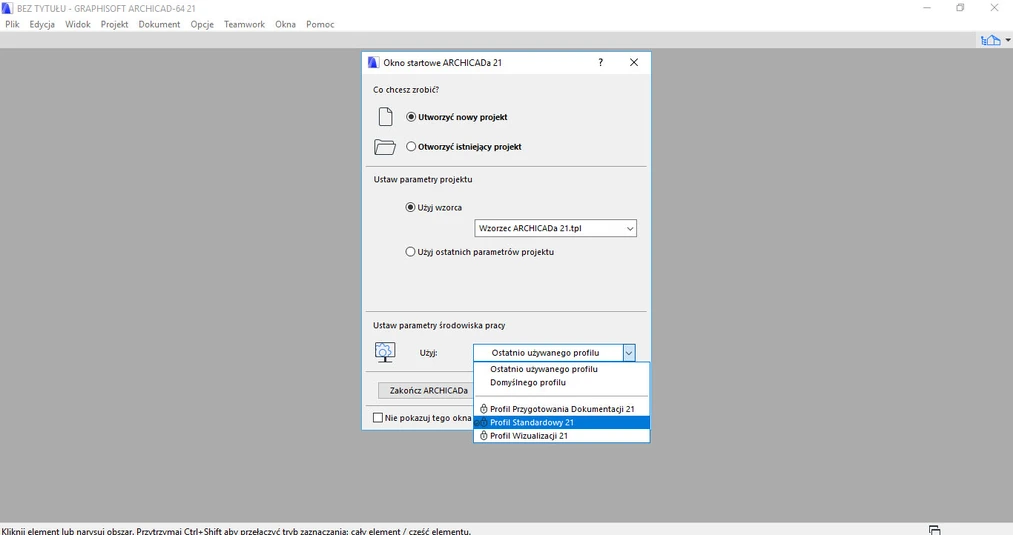1013x535 pixels.
Task: Open the Edycja menu
Action: [x=42, y=25]
